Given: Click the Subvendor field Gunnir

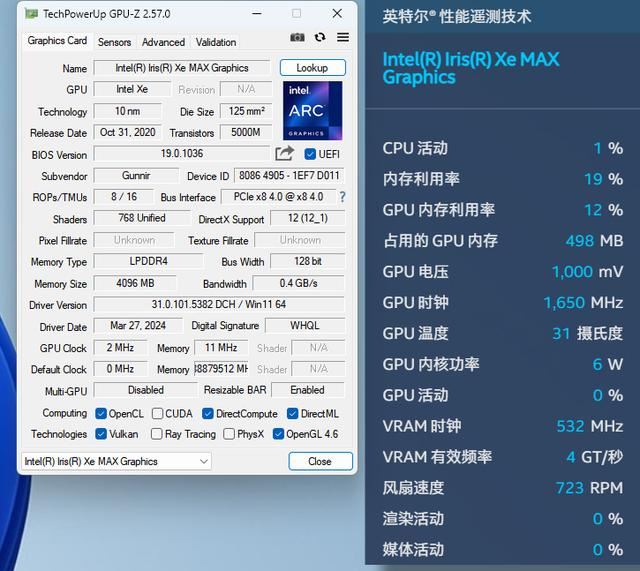Looking at the screenshot, I should tap(136, 176).
